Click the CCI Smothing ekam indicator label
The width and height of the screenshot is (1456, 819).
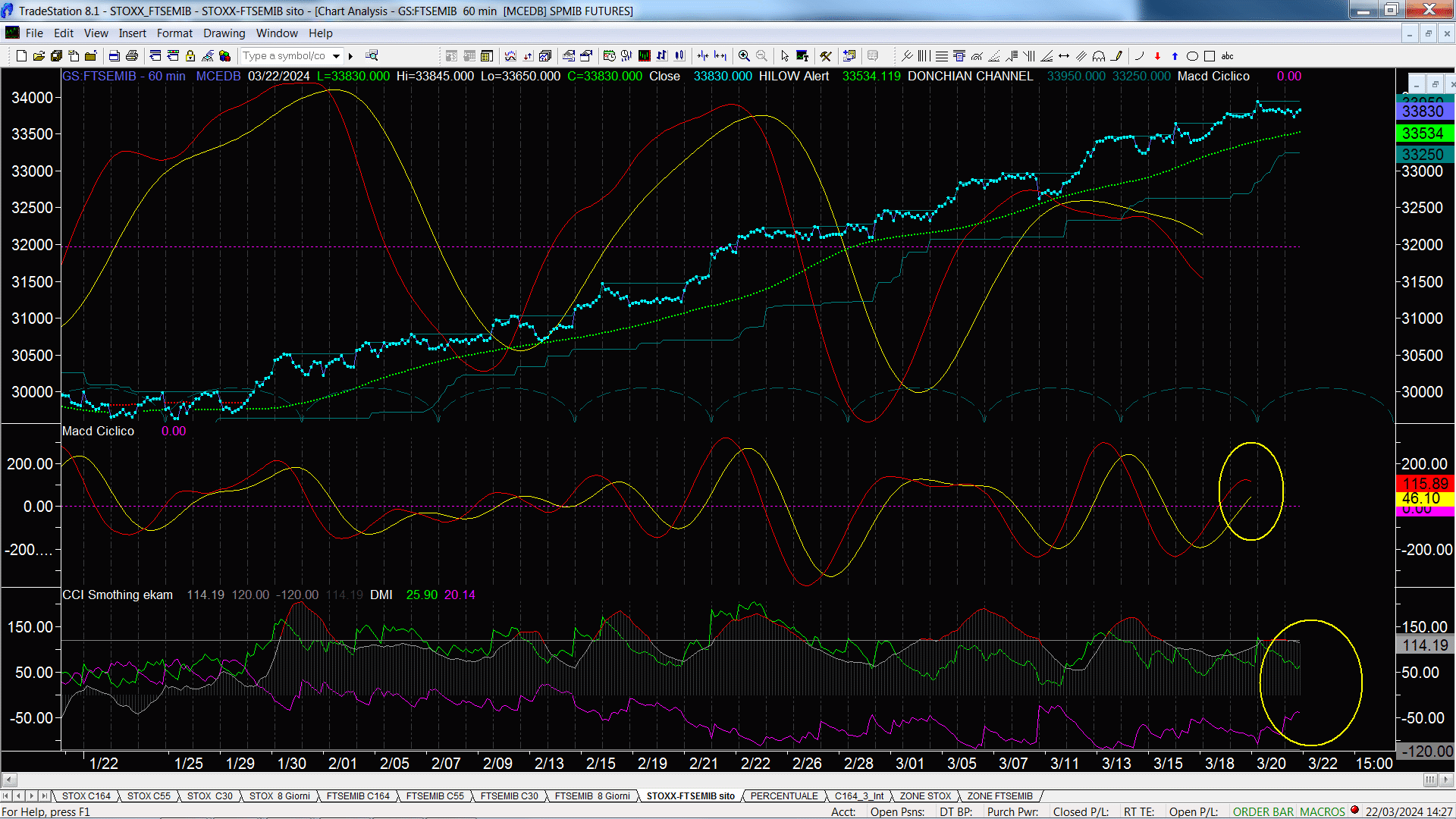coord(118,595)
